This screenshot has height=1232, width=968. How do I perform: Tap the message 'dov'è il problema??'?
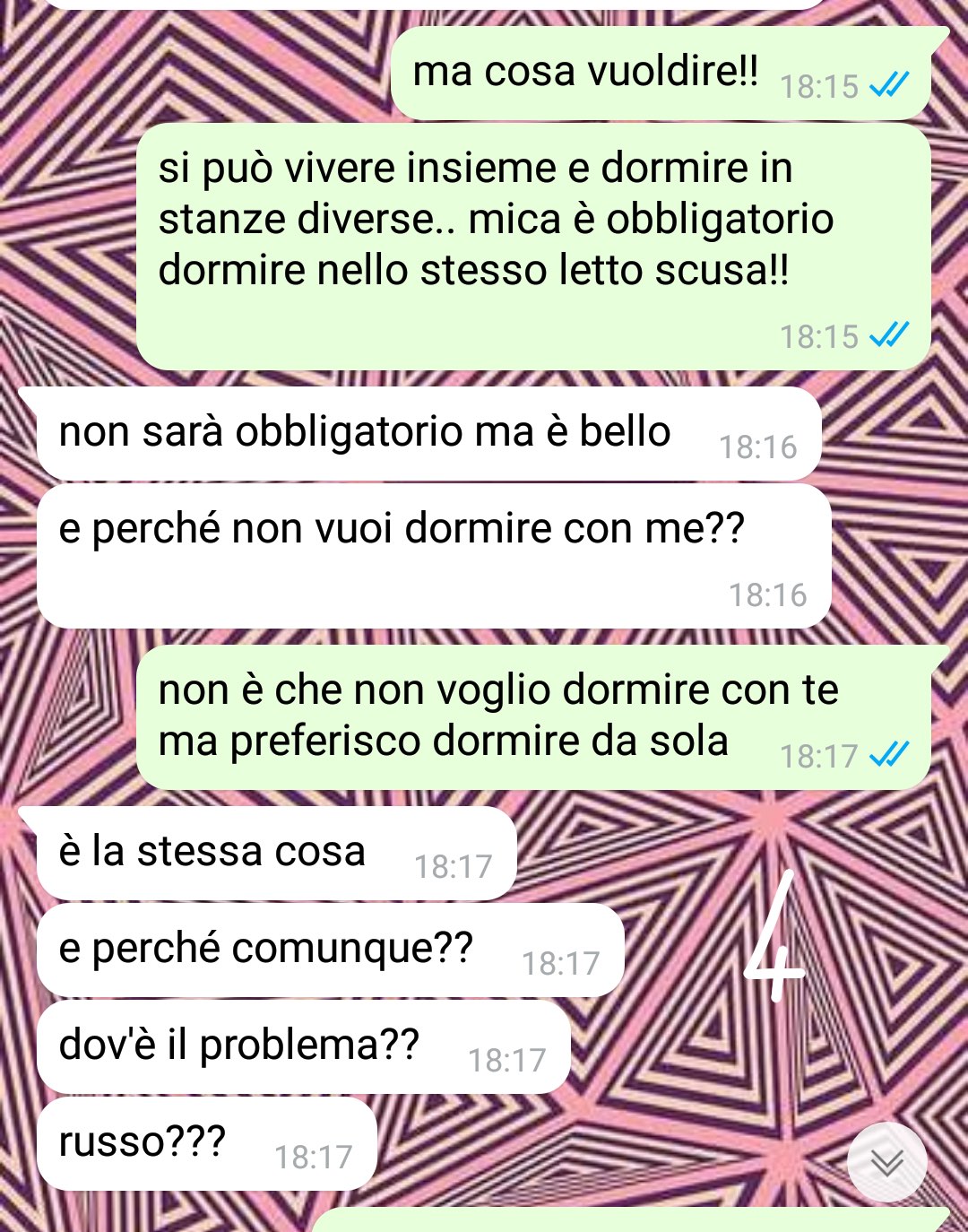pos(303,1047)
